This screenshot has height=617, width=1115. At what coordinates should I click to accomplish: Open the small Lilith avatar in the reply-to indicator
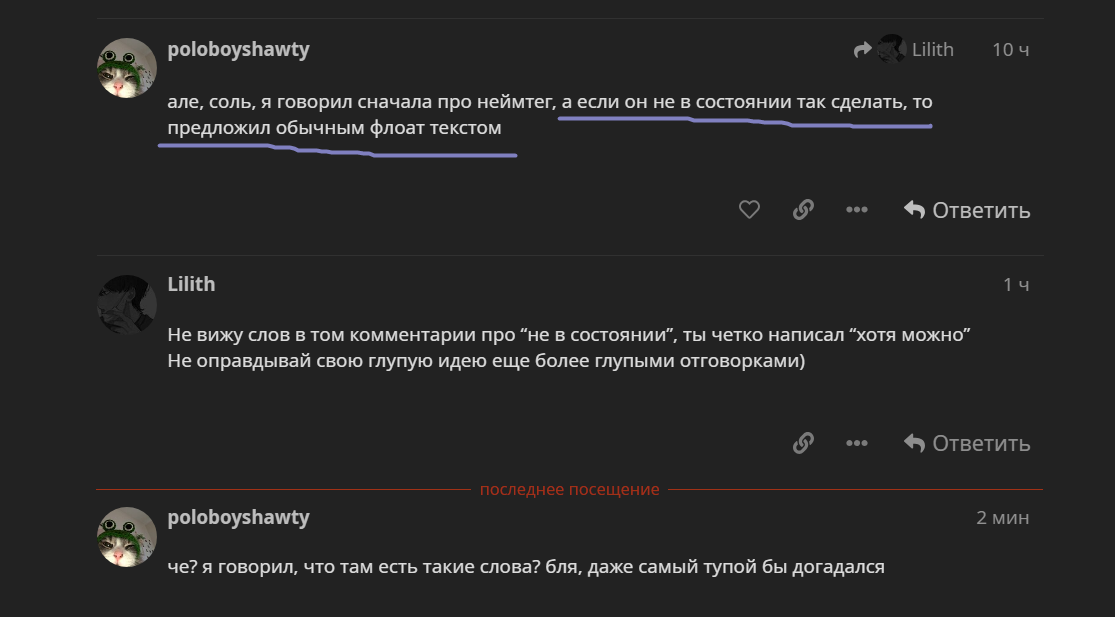coord(891,49)
